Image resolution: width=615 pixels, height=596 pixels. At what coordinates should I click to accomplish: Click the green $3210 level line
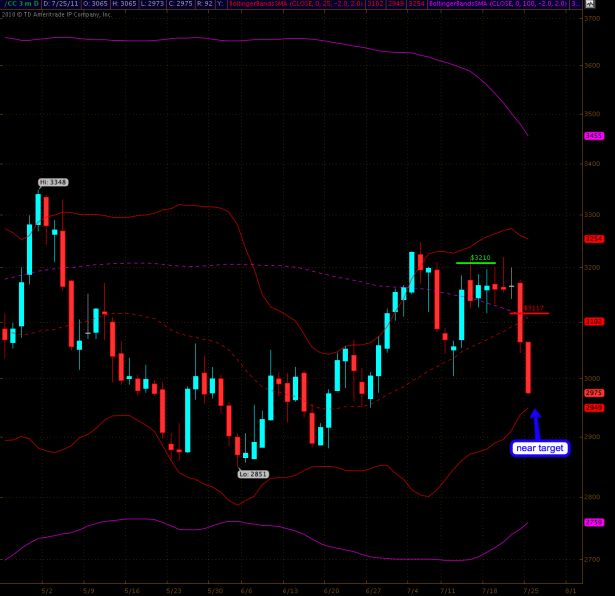click(475, 263)
